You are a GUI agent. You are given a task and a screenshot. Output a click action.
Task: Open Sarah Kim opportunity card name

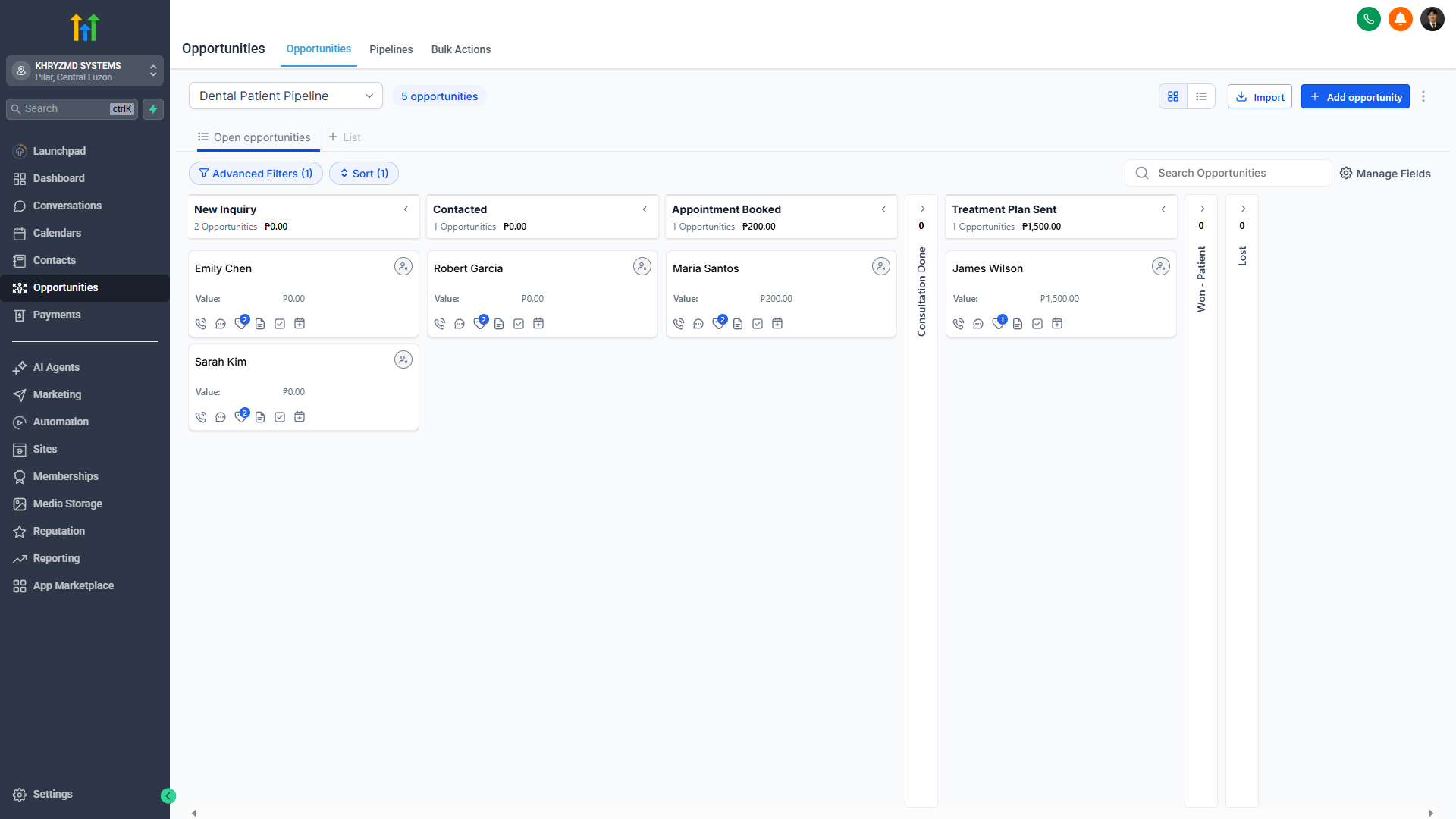[x=221, y=362]
